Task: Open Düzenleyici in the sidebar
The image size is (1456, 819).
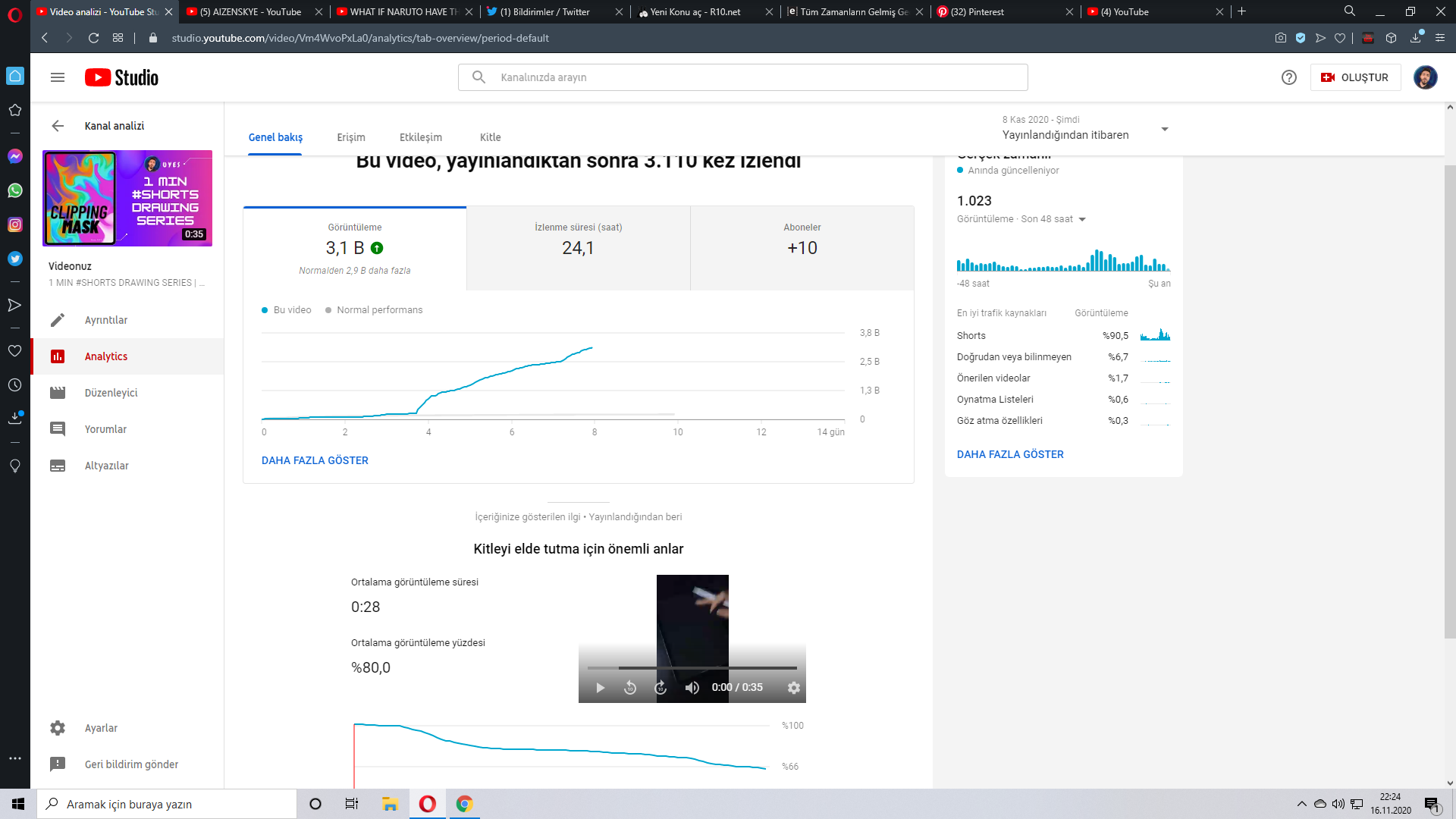Action: 127,393
